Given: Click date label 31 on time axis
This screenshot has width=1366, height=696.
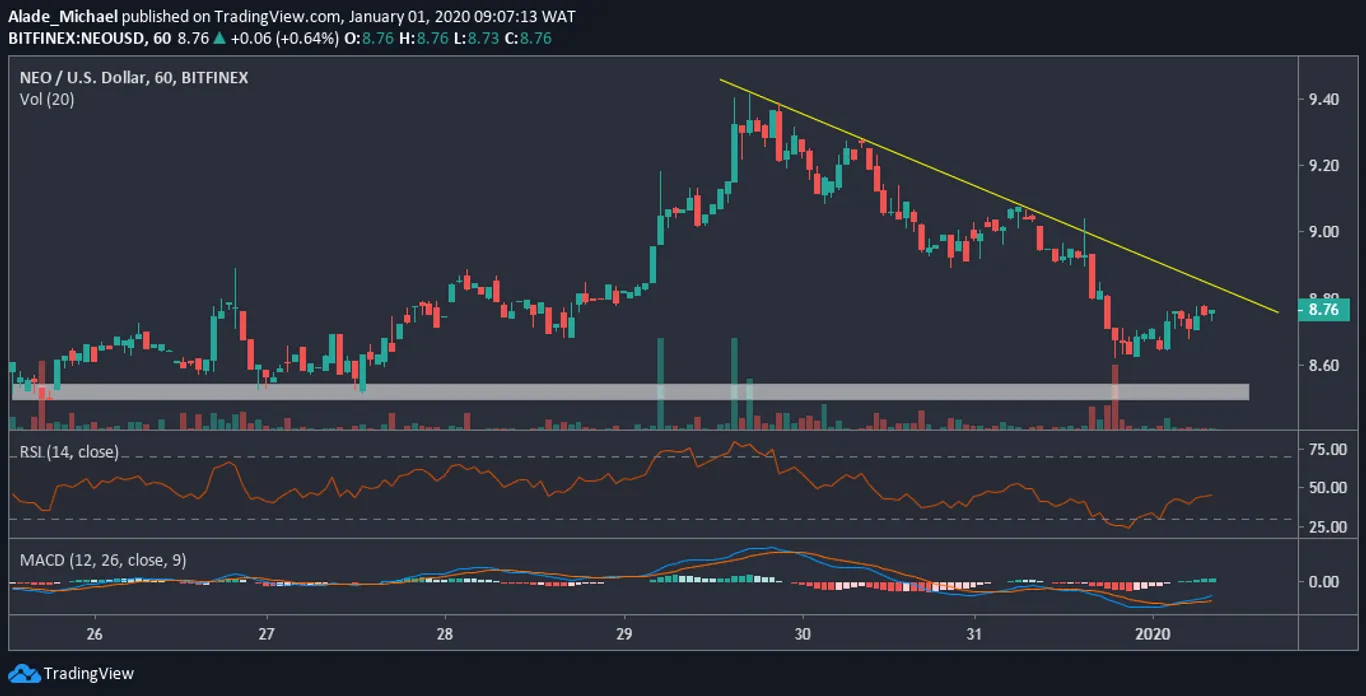Looking at the screenshot, I should click(975, 634).
